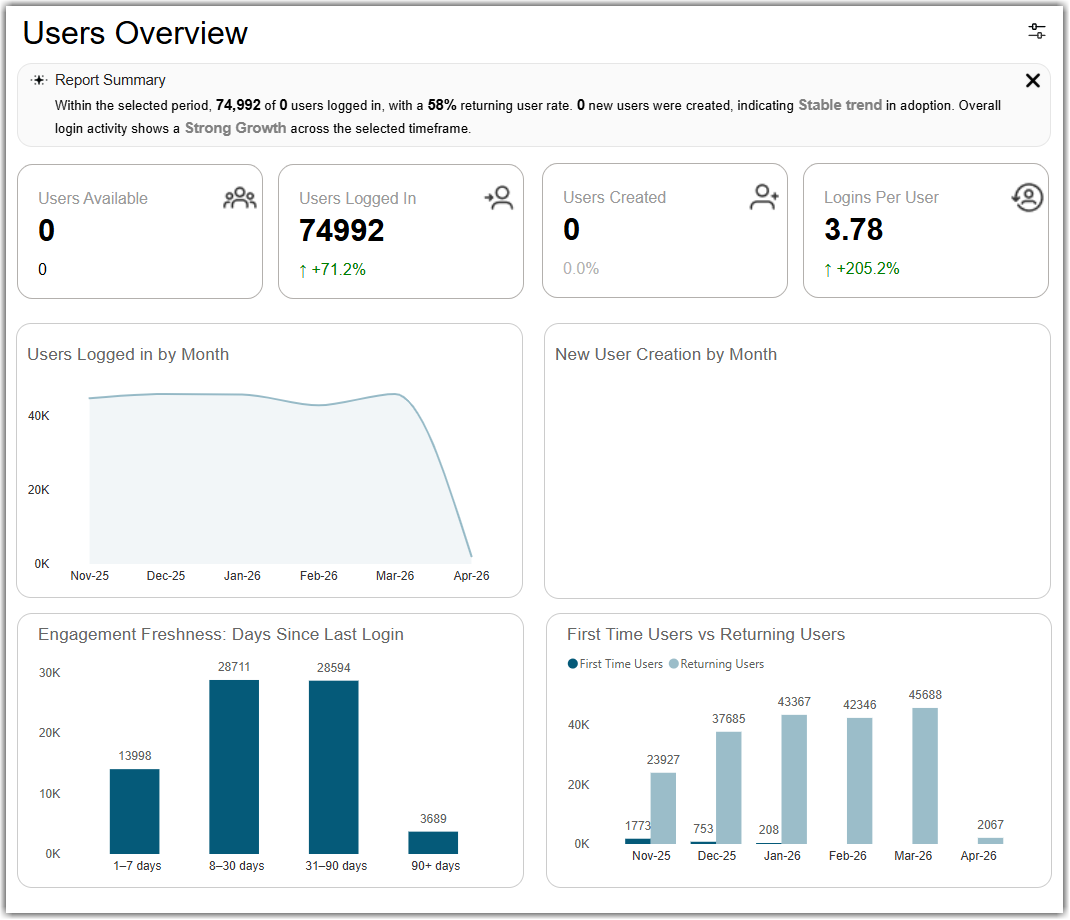Toggle First Time Users legend entry
This screenshot has height=920, width=1070.
point(615,664)
